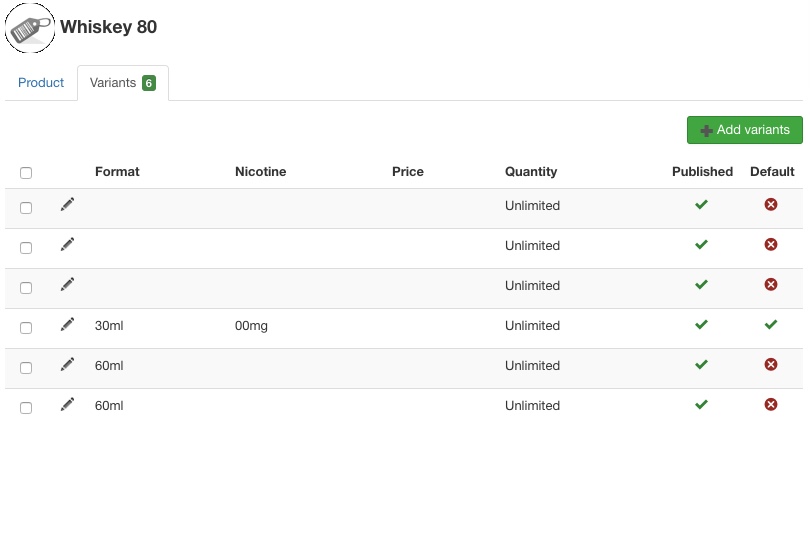Click the edit pencil in the first variant row

(x=67, y=205)
